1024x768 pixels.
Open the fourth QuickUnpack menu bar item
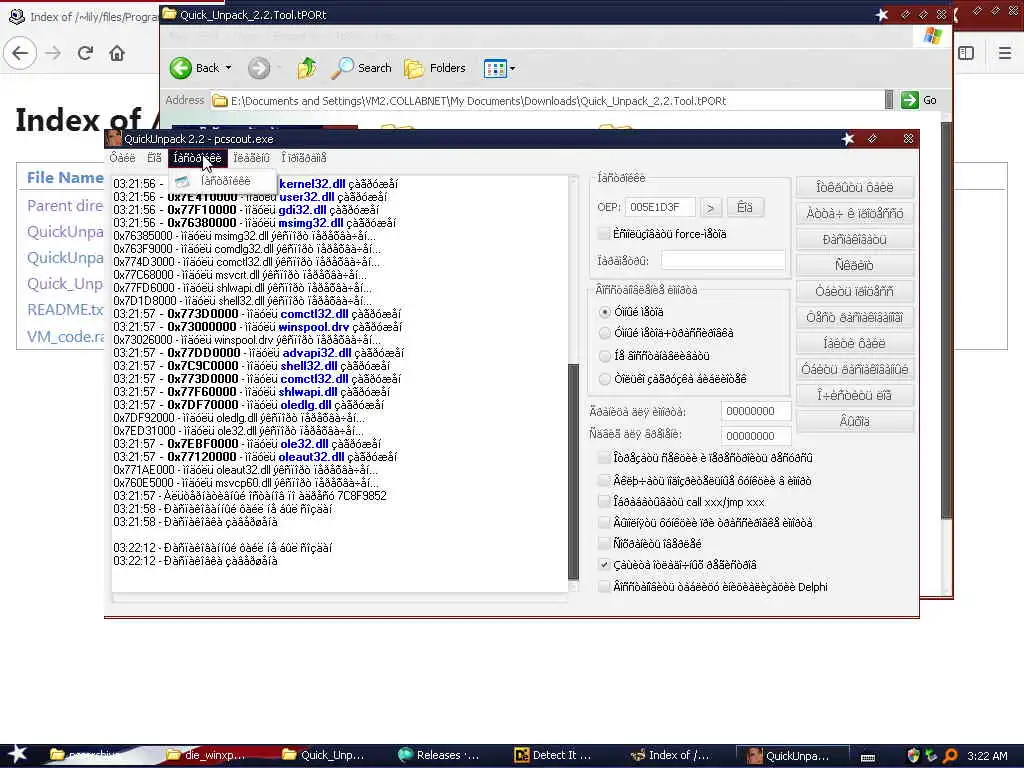pyautogui.click(x=251, y=158)
